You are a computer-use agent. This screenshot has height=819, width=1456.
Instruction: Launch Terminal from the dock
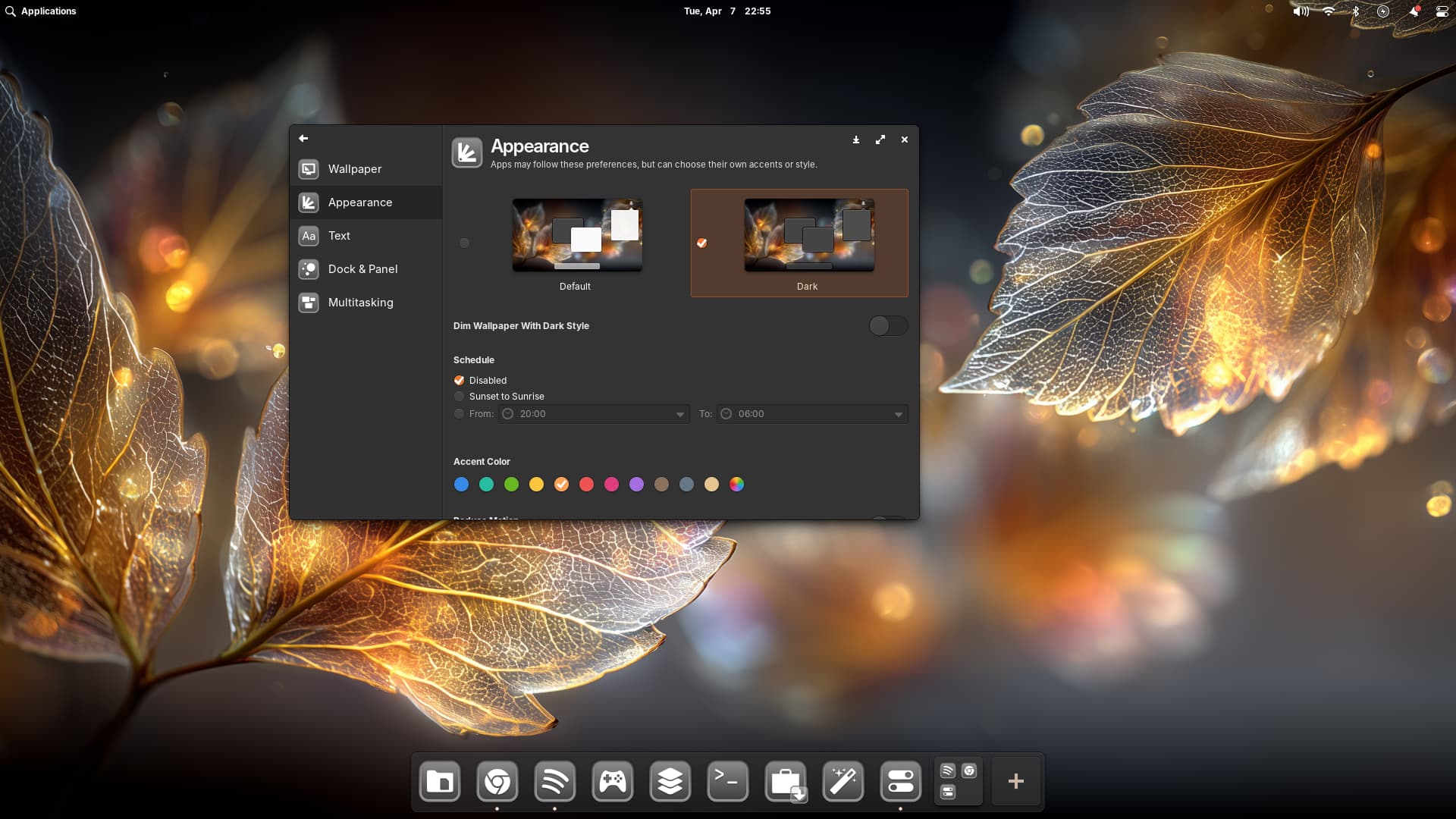pos(727,781)
